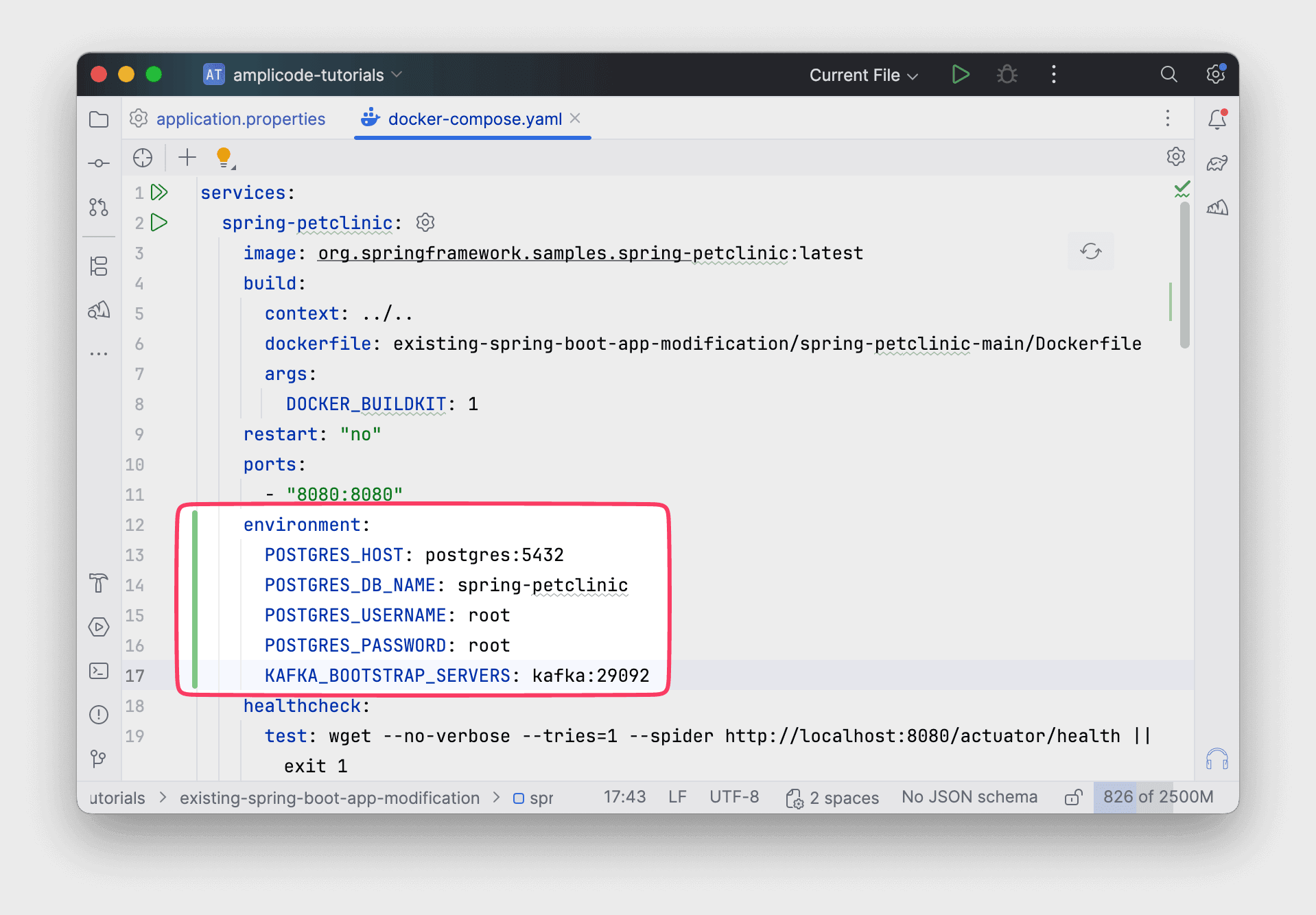Open the 2 spaces indent selector
The width and height of the screenshot is (1316, 915).
832,797
